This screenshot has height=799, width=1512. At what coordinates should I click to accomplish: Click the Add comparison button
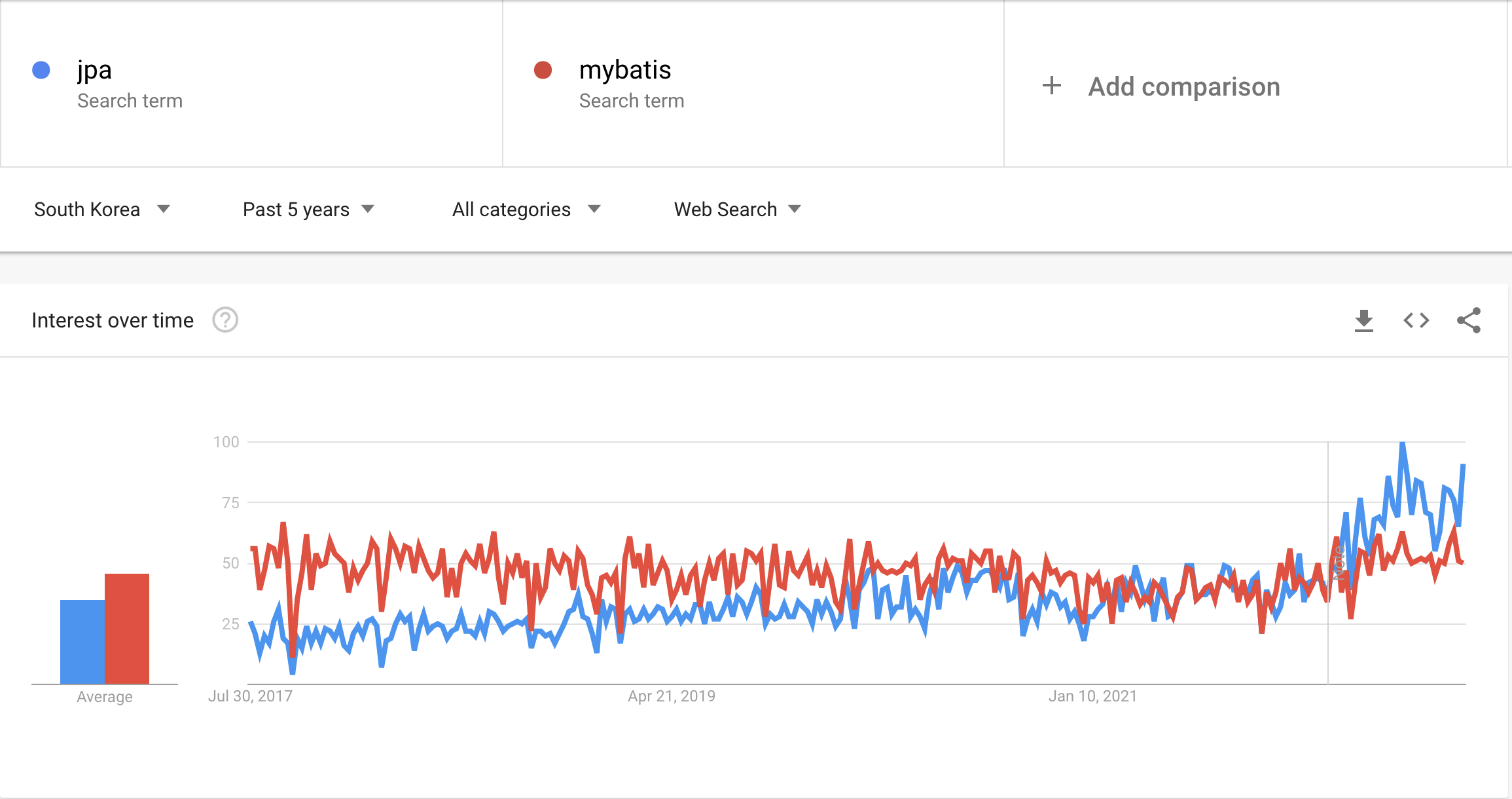(x=1183, y=86)
